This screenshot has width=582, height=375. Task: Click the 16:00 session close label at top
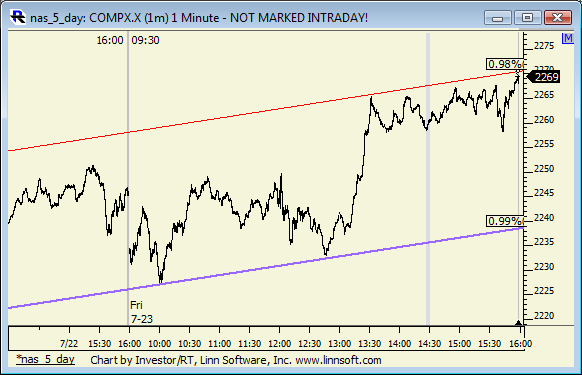(x=110, y=40)
